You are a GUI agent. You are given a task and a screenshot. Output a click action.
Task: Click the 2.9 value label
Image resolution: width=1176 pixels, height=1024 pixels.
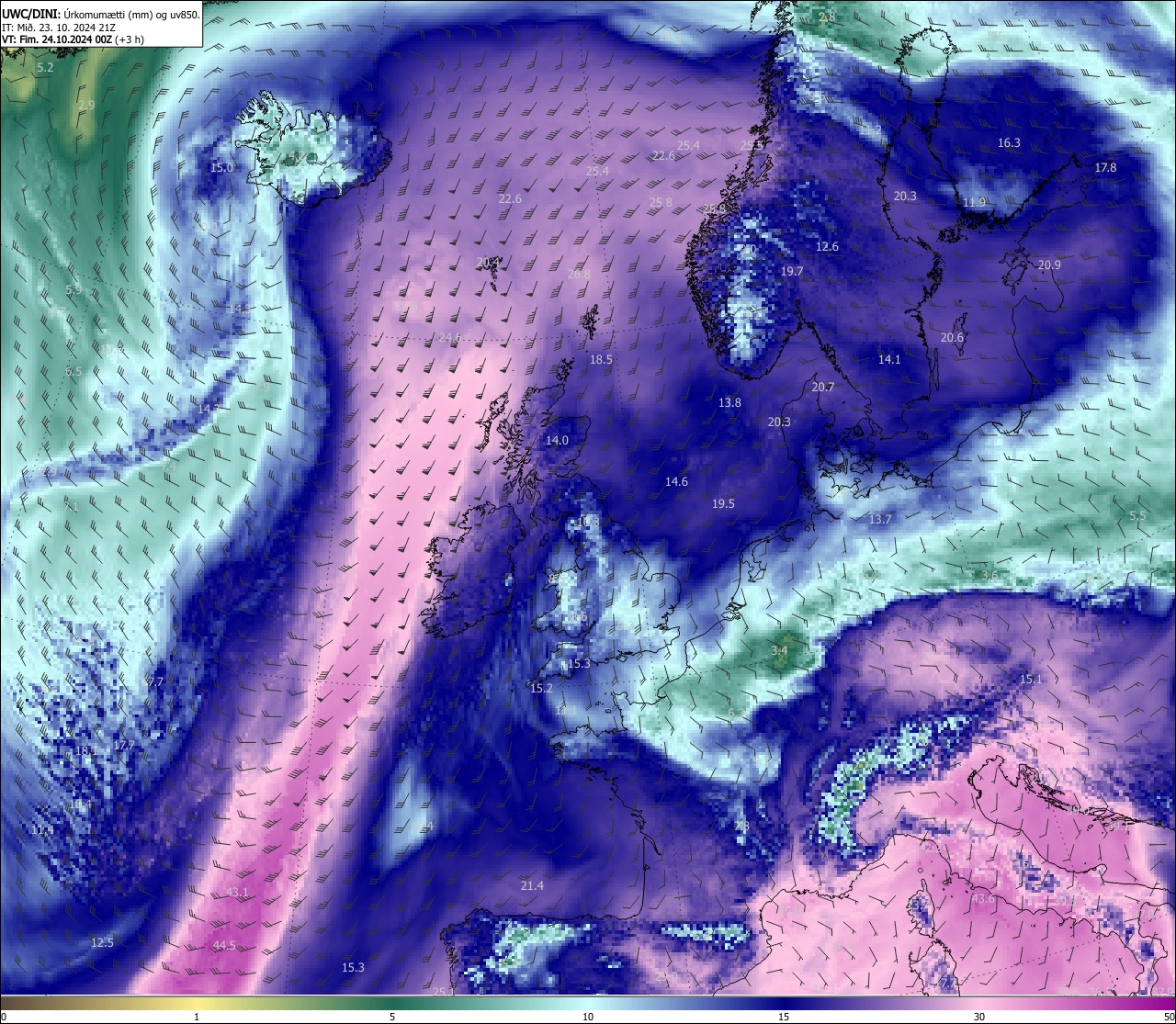(86, 106)
